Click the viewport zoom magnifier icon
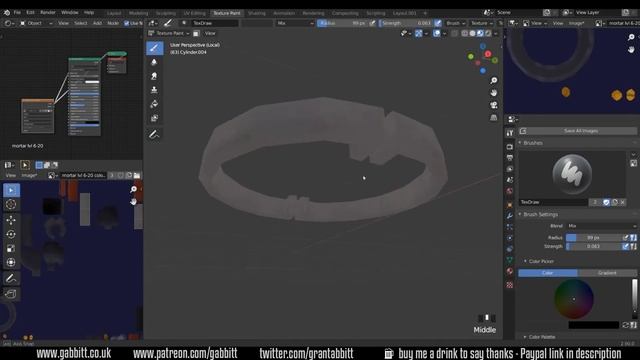640x360 pixels. coord(494,80)
